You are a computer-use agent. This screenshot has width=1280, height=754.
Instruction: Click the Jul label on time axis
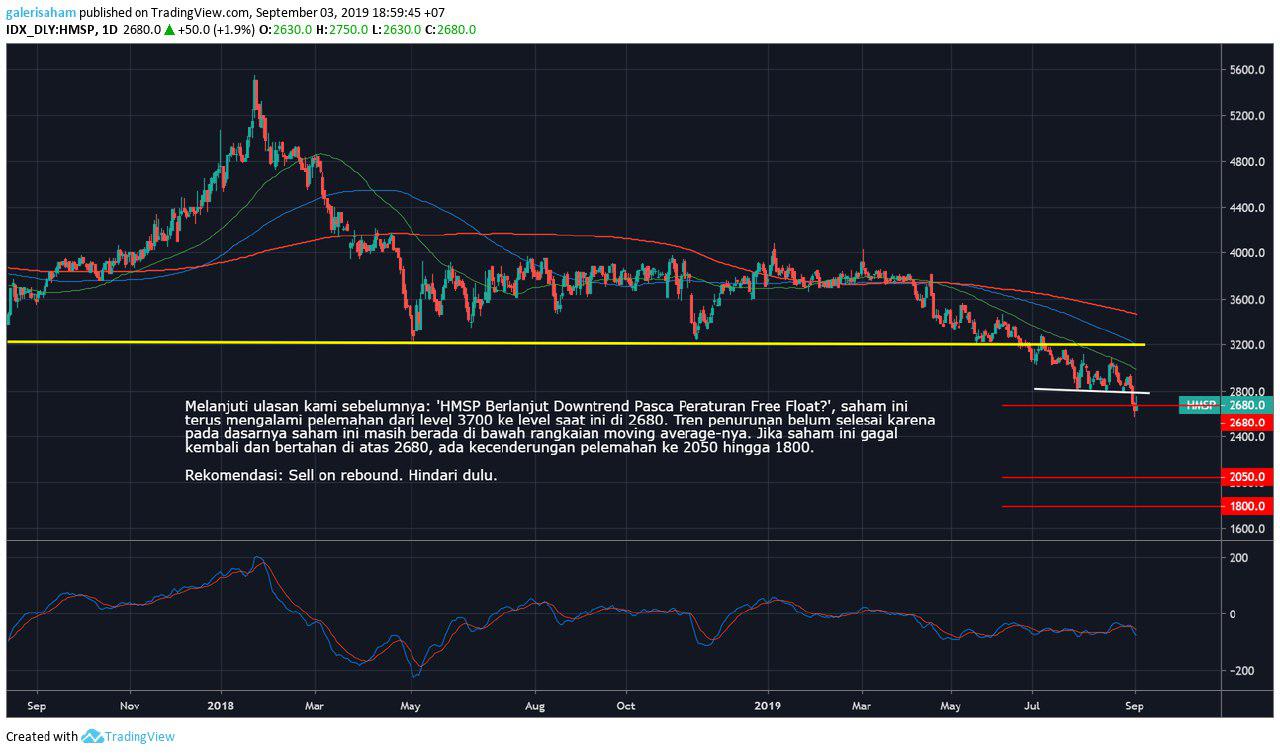tap(1032, 705)
